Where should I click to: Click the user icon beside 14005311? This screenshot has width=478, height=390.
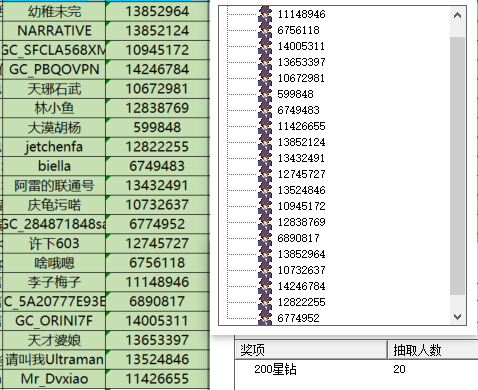pos(265,46)
